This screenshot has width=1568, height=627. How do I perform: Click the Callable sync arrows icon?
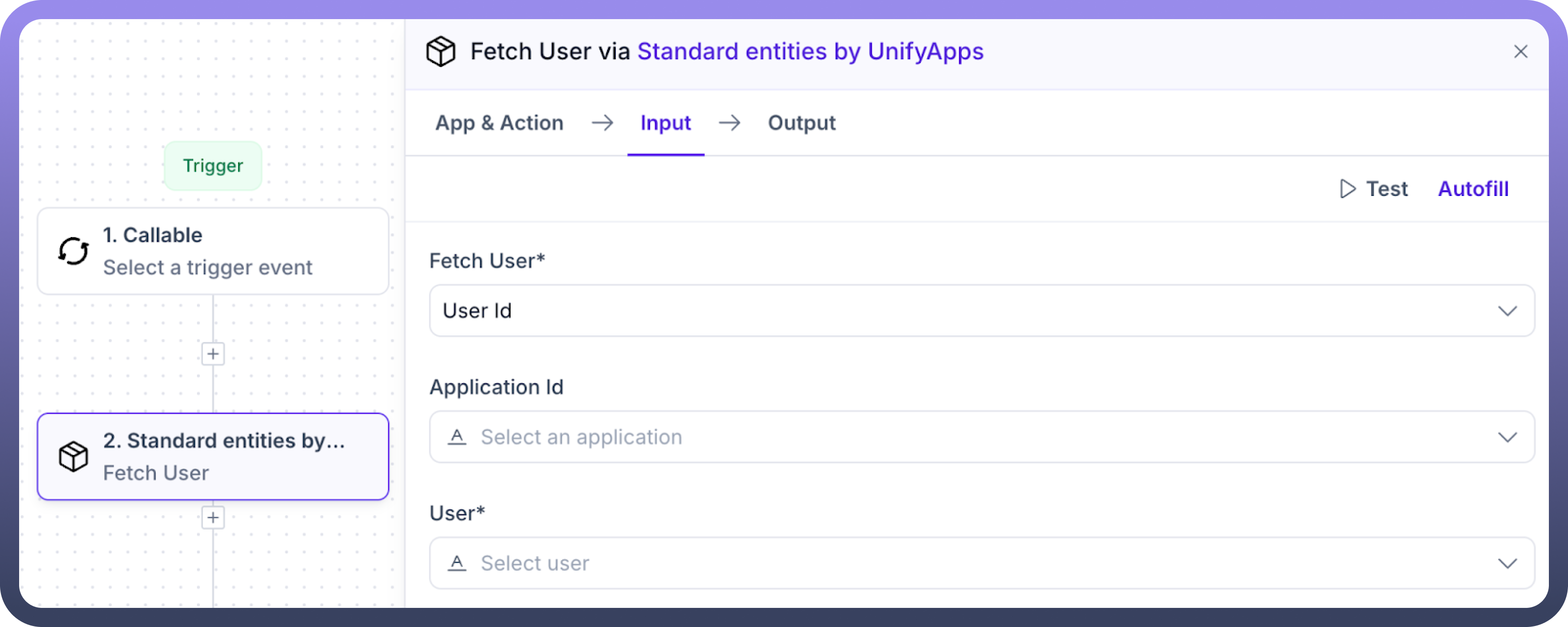point(74,251)
